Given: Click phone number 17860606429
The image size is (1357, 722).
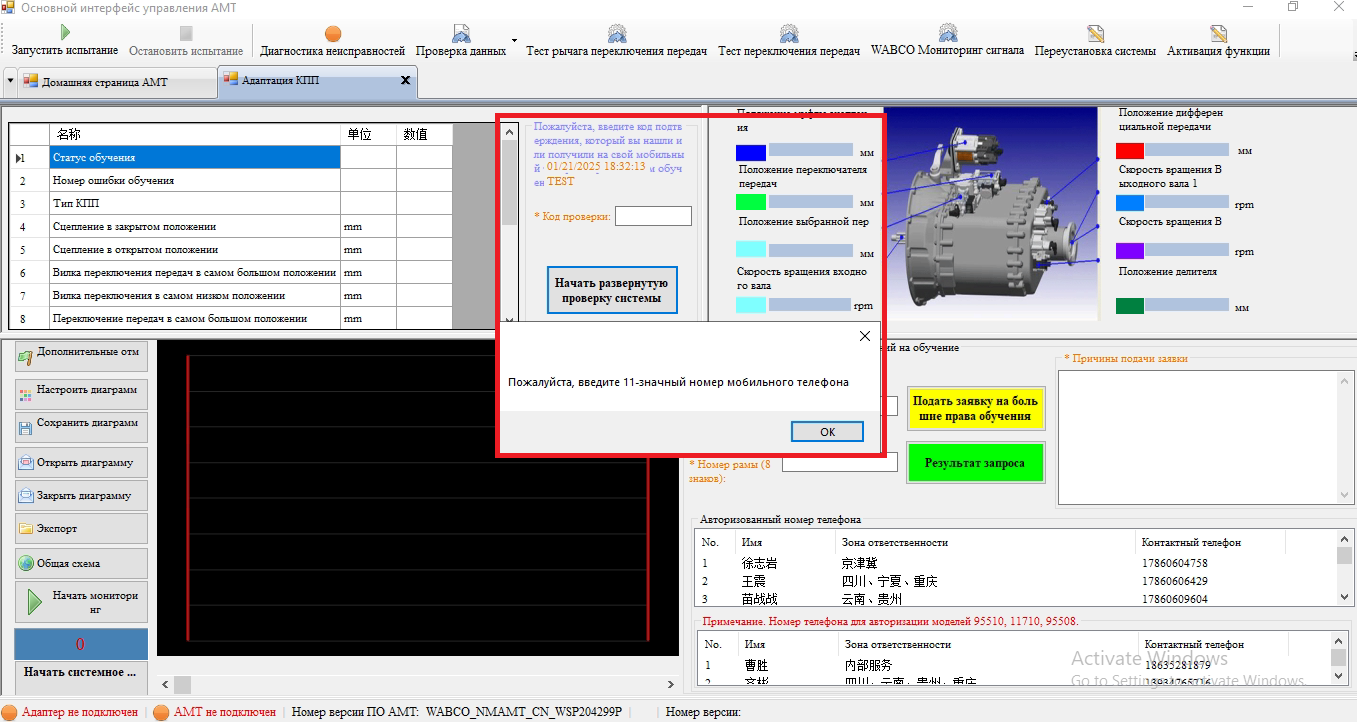Looking at the screenshot, I should pyautogui.click(x=1175, y=581).
